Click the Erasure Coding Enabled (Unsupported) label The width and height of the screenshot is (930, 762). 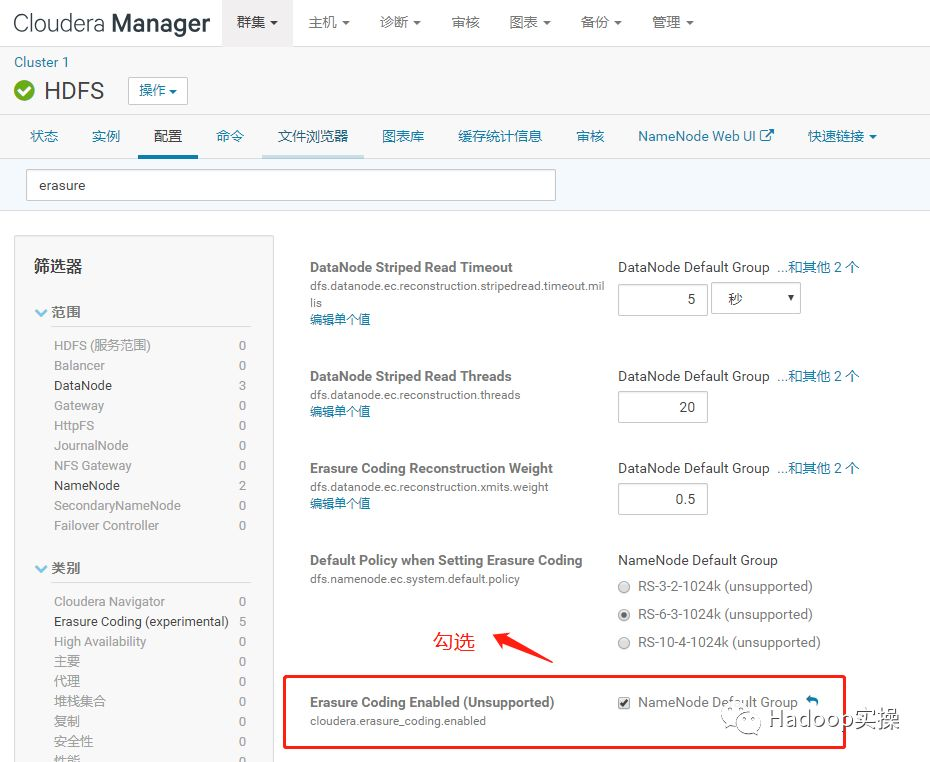point(432,702)
